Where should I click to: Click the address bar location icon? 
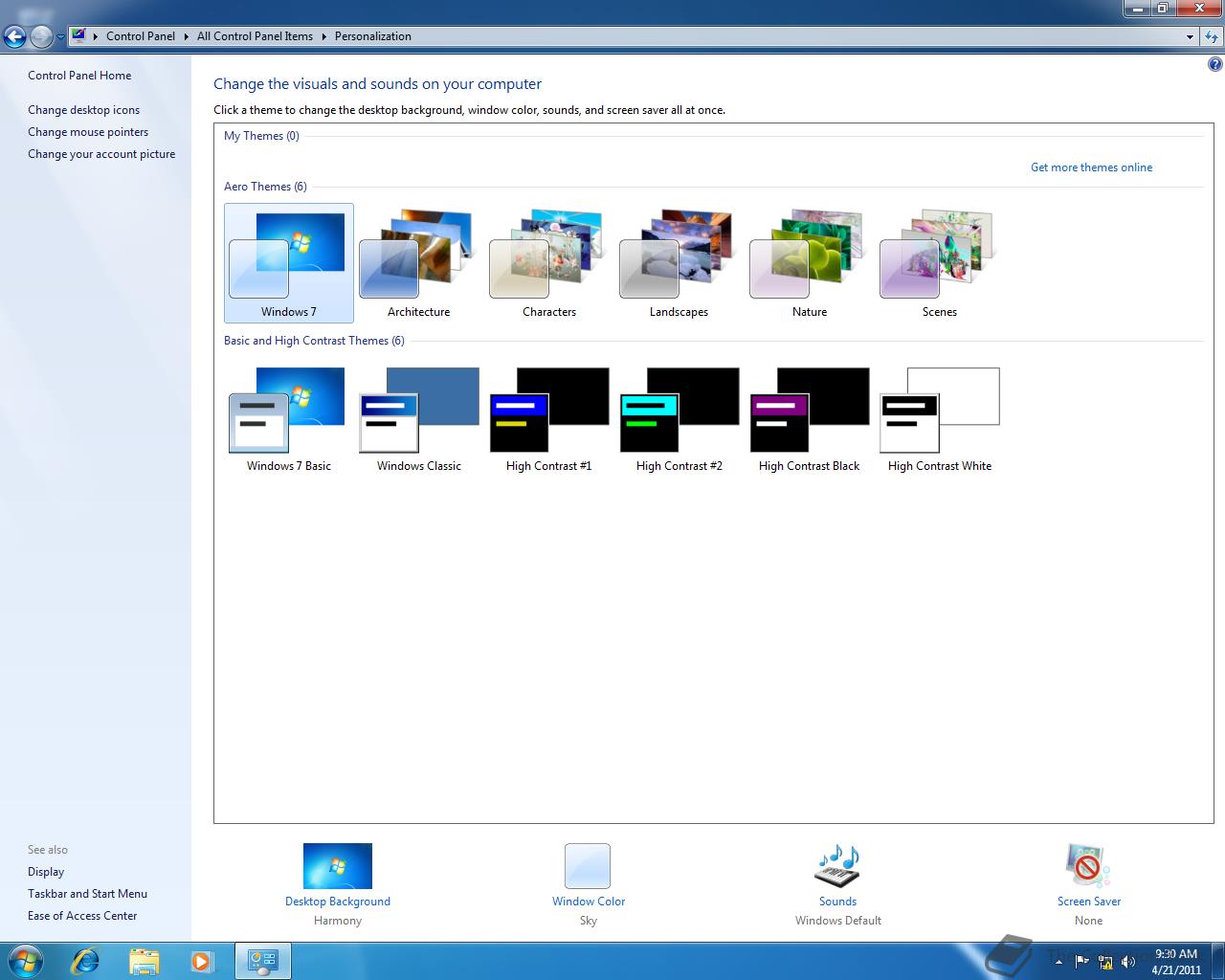79,36
